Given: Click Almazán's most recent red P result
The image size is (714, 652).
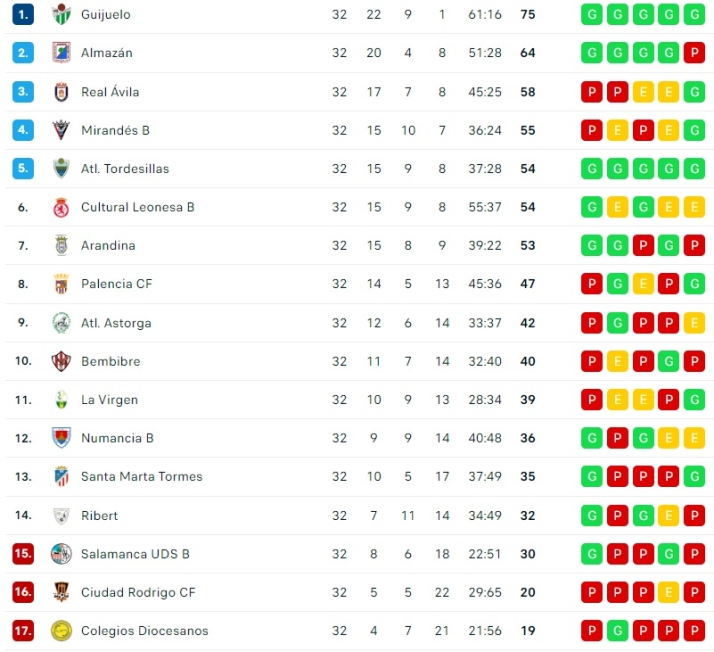Looking at the screenshot, I should [694, 53].
